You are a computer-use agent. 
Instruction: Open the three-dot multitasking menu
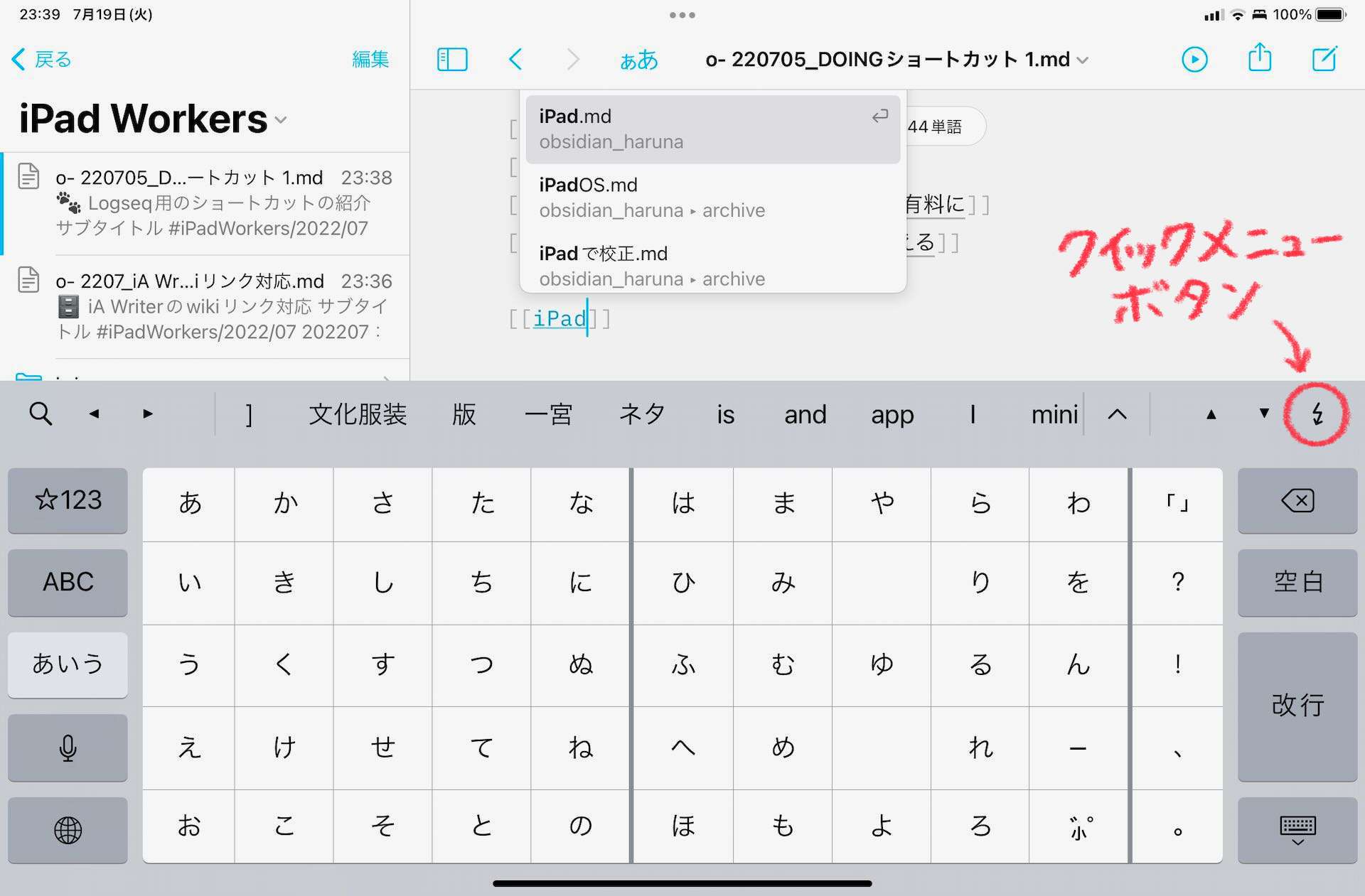[682, 15]
